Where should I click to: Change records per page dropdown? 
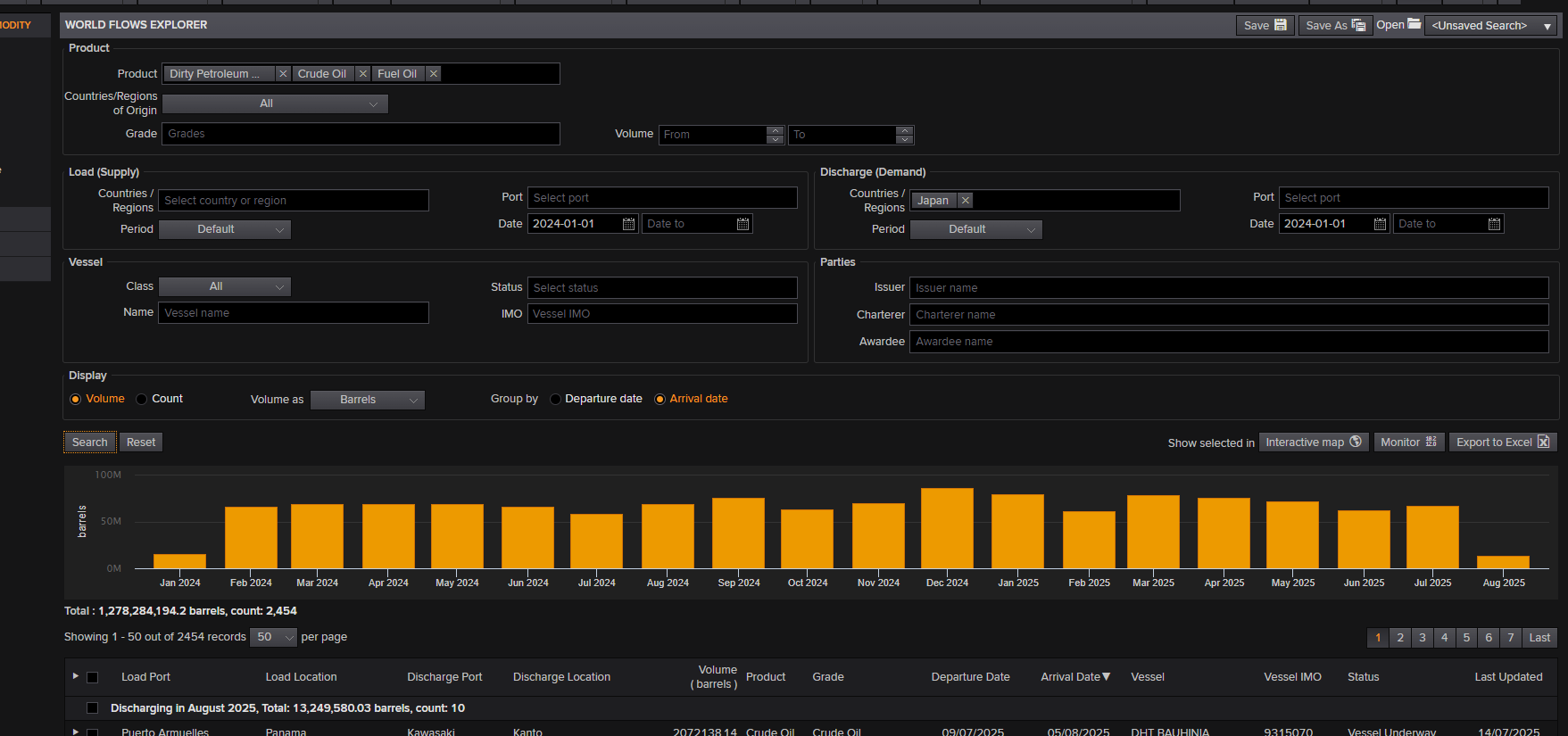[273, 637]
